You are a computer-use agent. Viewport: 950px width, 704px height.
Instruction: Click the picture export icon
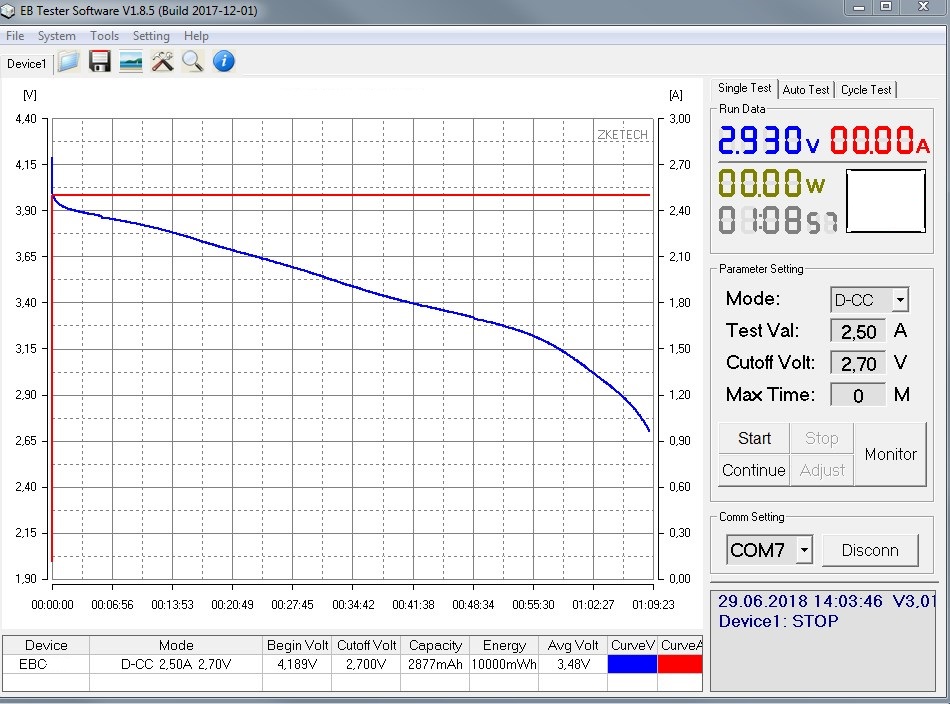coord(131,62)
